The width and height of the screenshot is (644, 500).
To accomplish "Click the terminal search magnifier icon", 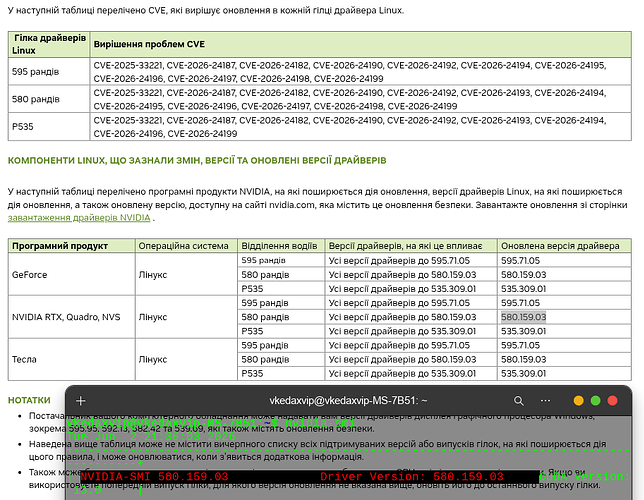I will pos(519,401).
